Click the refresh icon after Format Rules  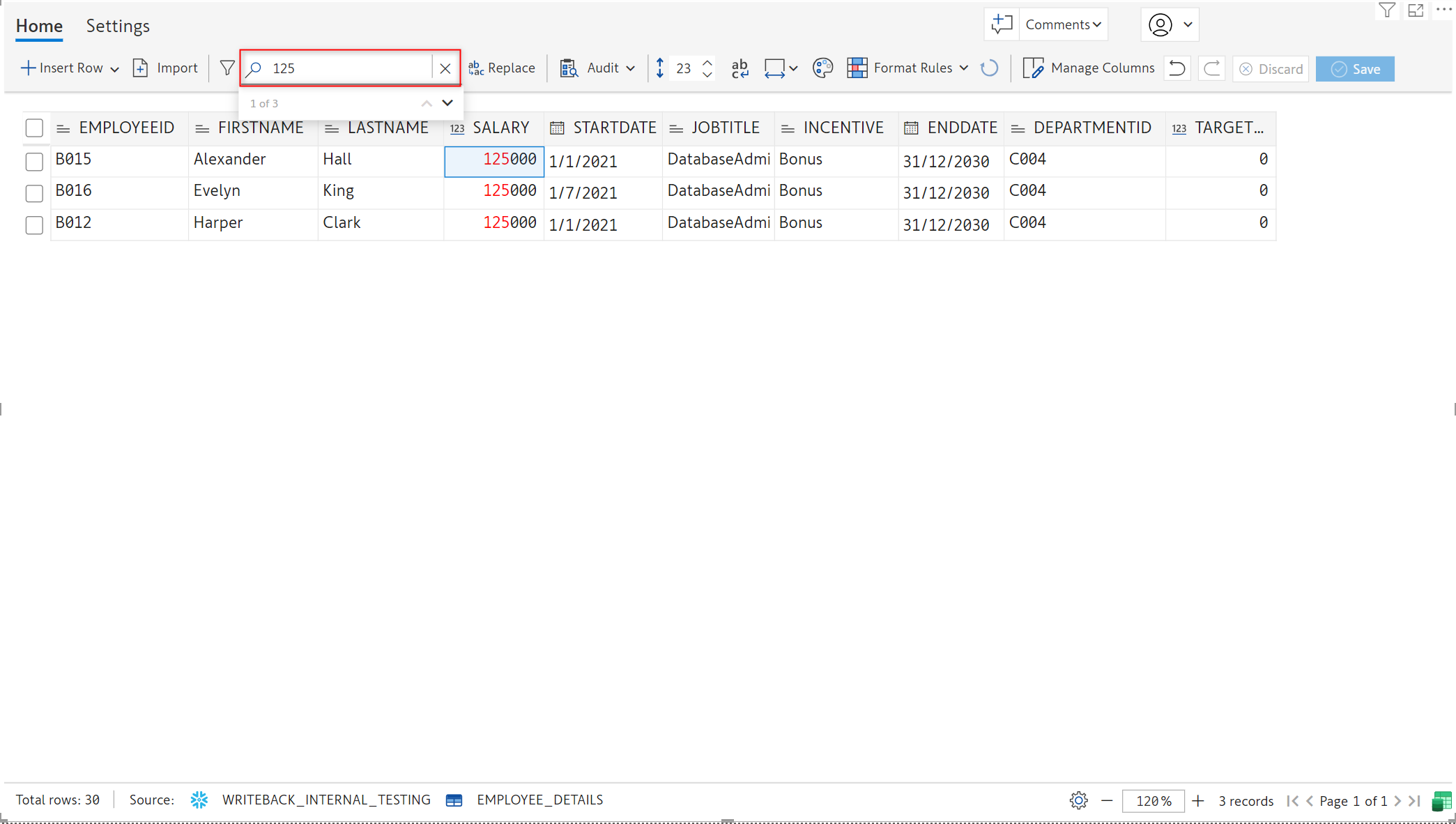[989, 68]
